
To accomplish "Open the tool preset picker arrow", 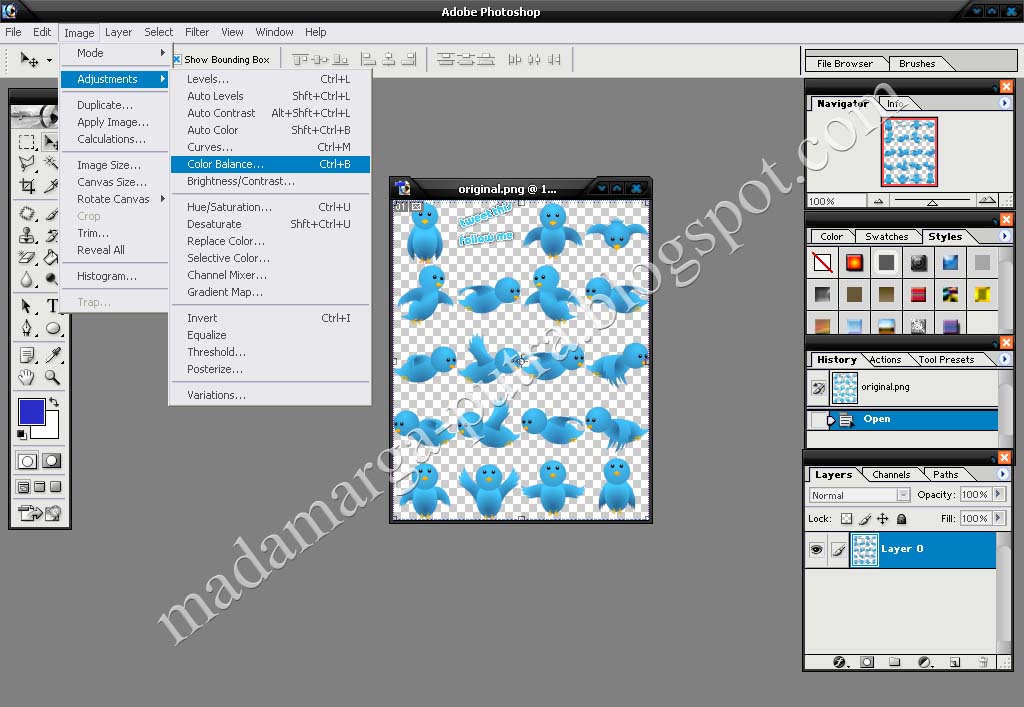I will click(x=50, y=60).
